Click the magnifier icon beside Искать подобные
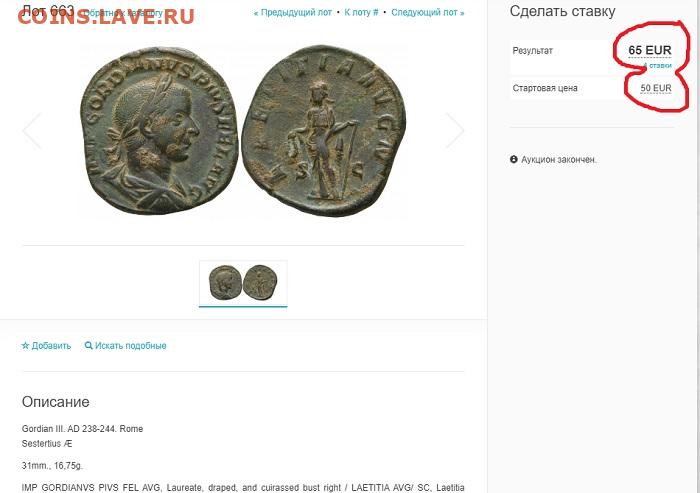 coord(88,346)
